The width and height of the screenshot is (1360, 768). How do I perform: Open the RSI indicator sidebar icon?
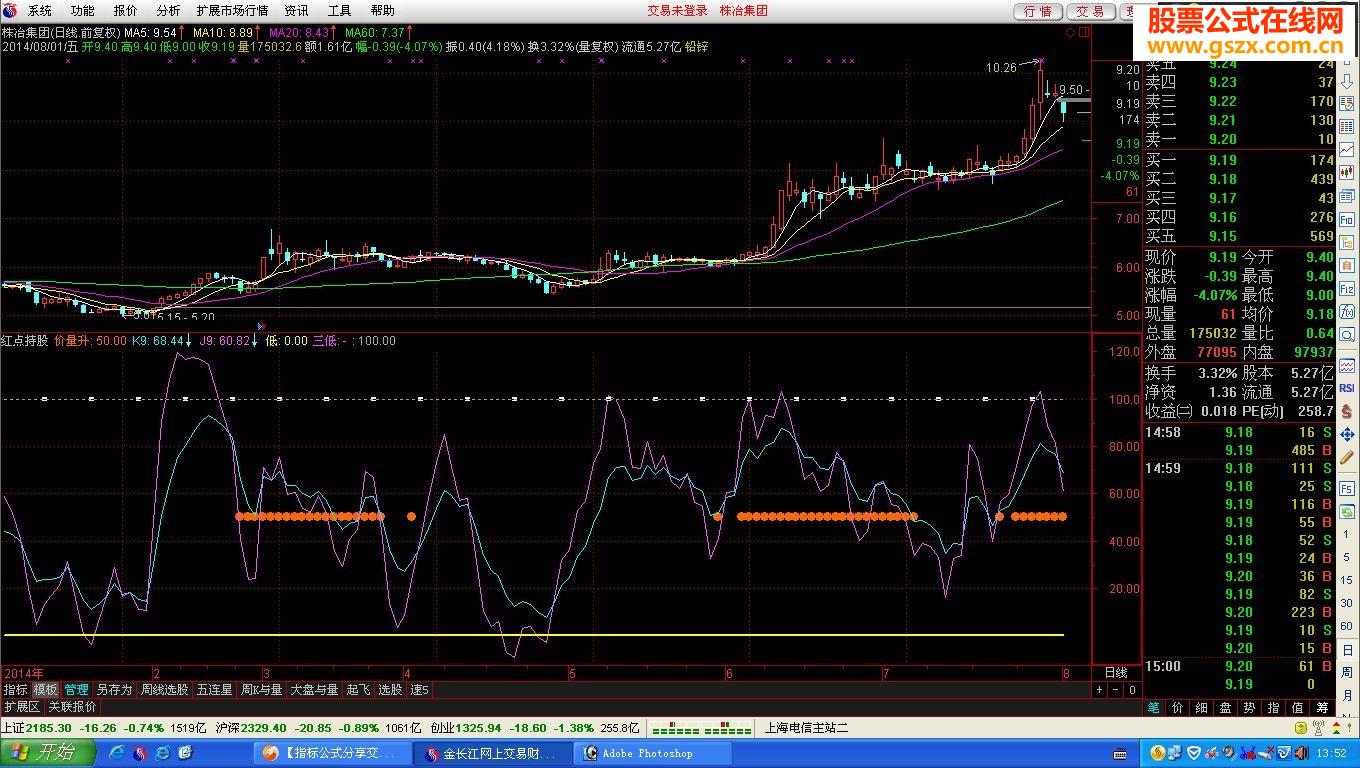pyautogui.click(x=1347, y=387)
